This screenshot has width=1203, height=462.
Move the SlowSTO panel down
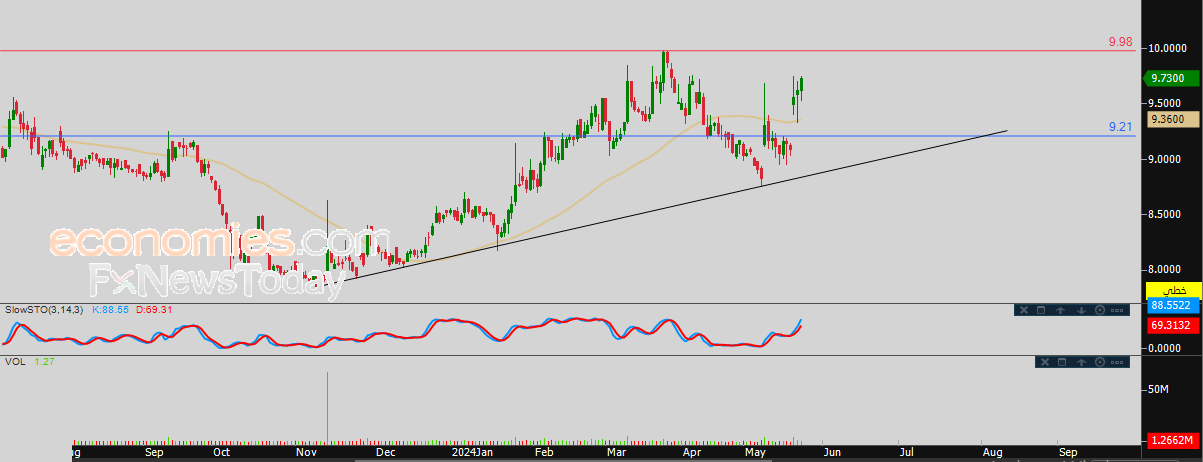pyautogui.click(x=1081, y=310)
